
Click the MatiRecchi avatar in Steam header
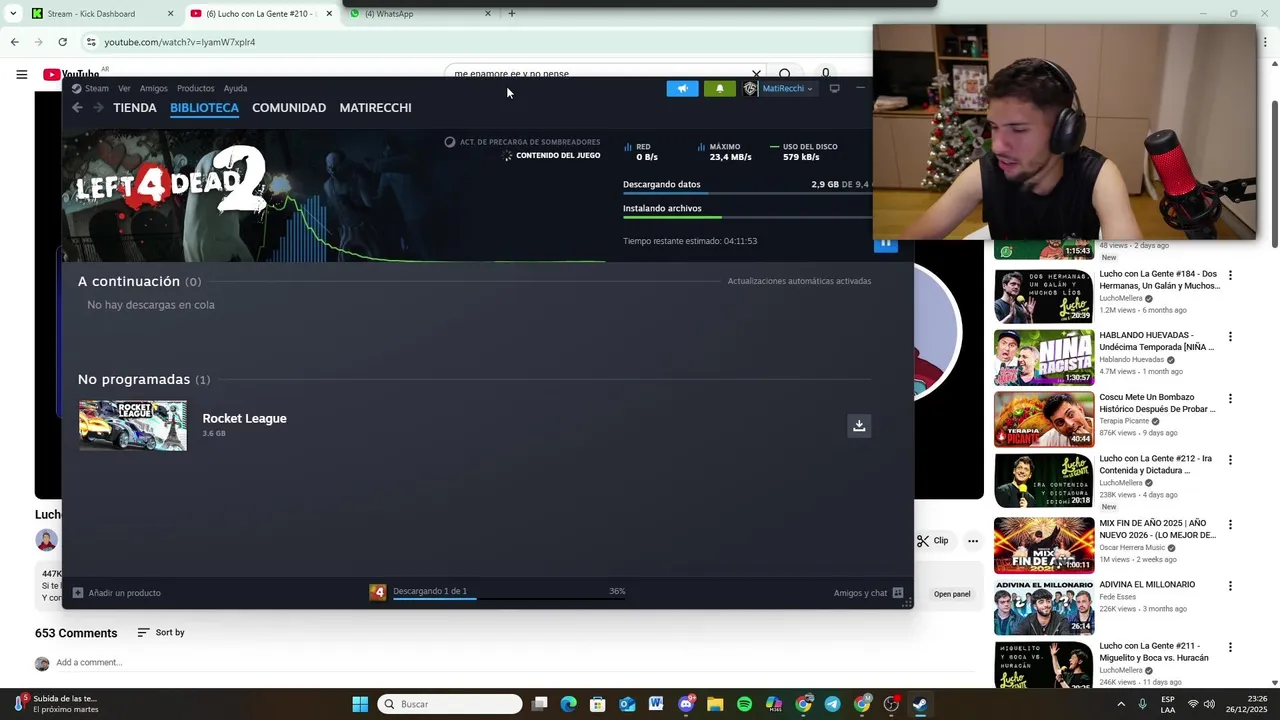[x=750, y=88]
